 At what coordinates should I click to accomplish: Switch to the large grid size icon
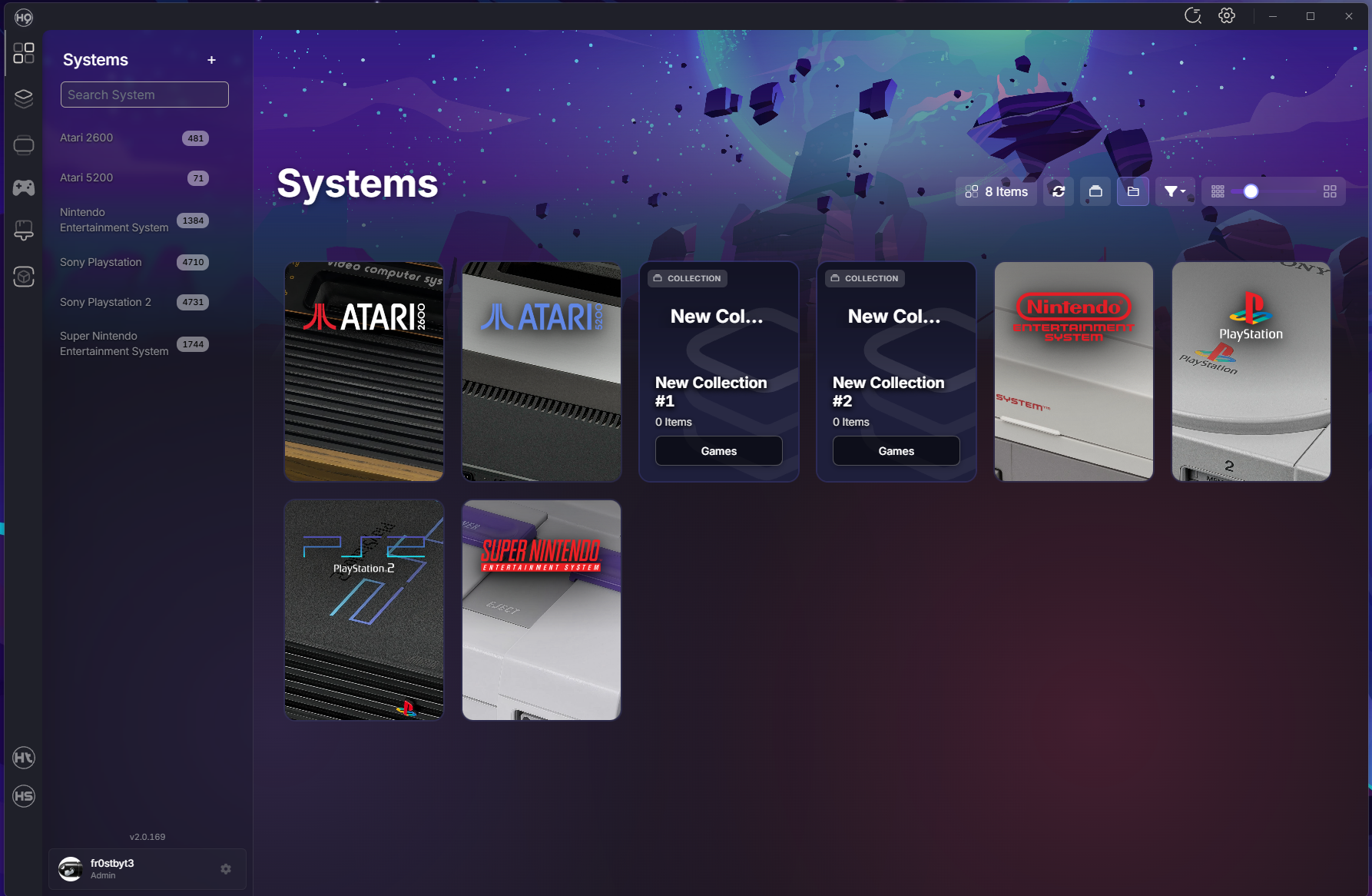pyautogui.click(x=1330, y=191)
